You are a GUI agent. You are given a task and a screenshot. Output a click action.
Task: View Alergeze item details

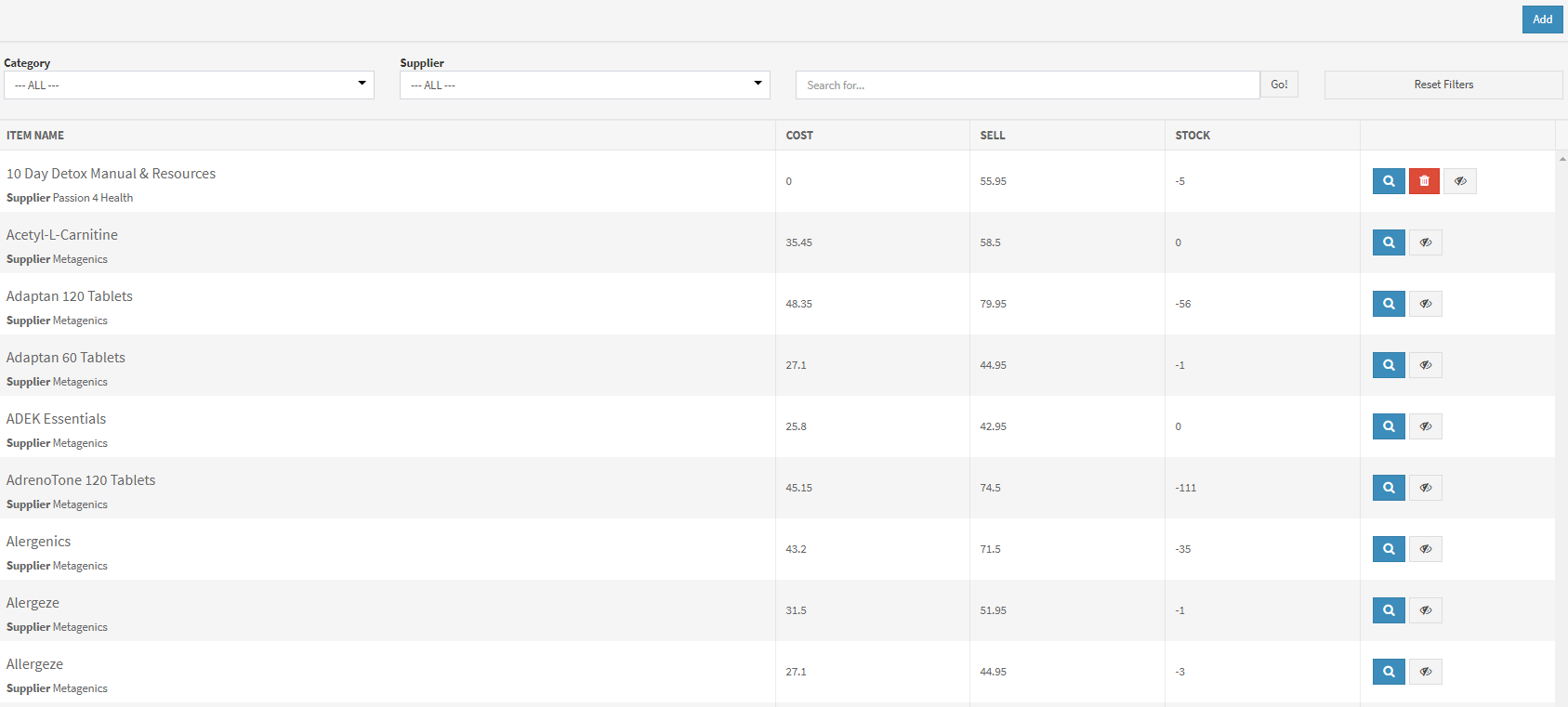point(1389,610)
